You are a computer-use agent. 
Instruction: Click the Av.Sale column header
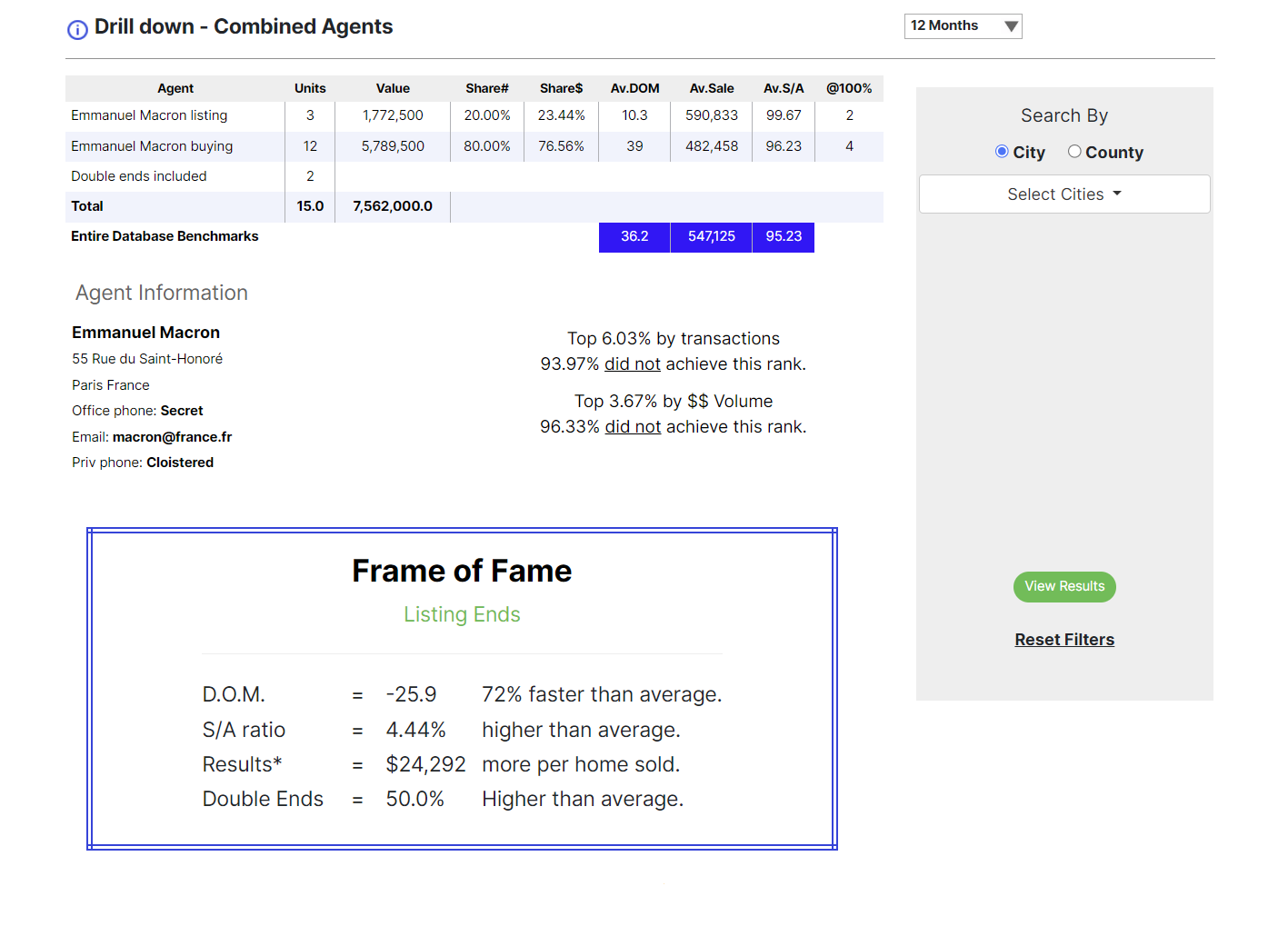(711, 88)
